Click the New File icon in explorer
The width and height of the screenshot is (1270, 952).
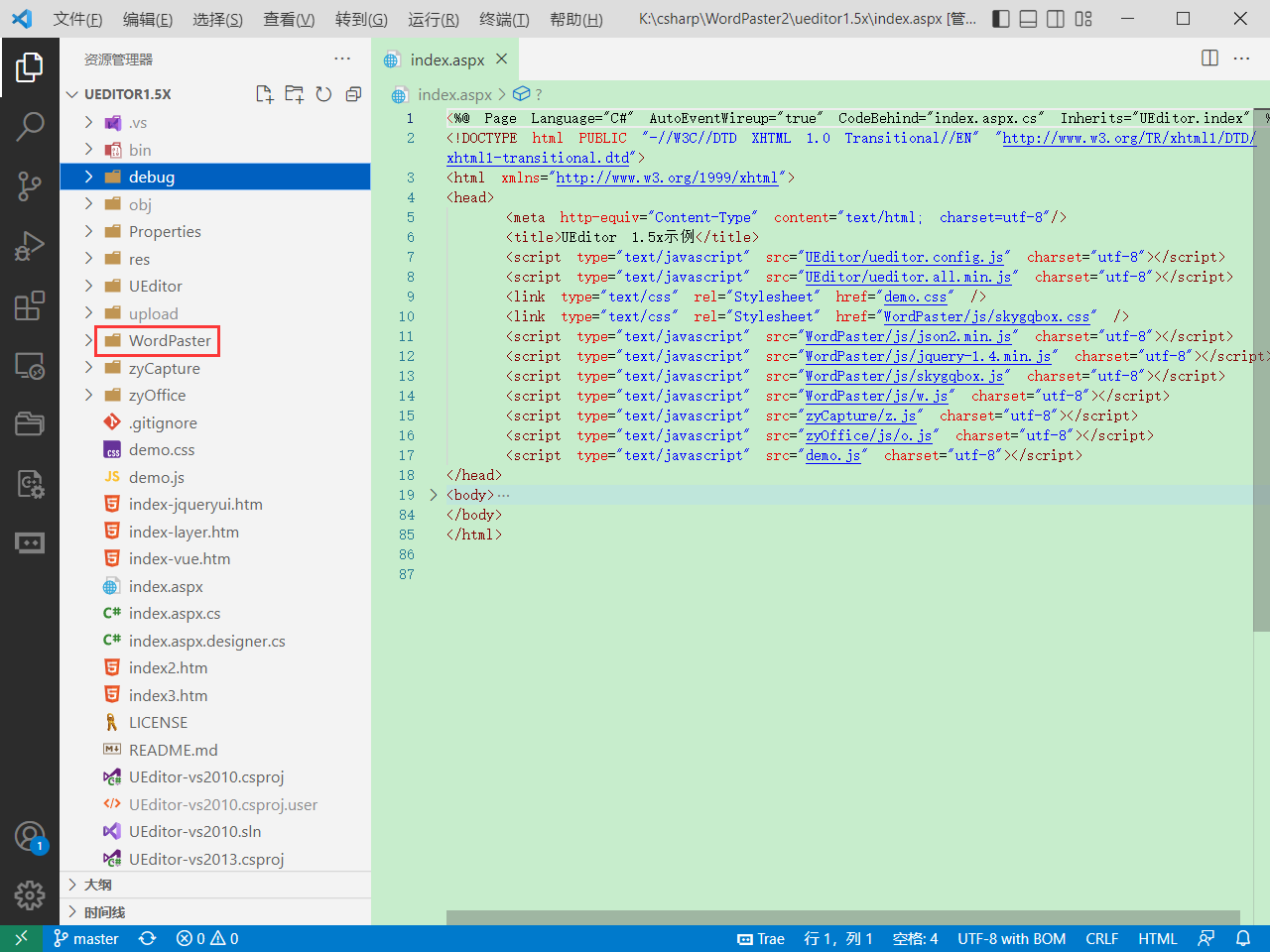[x=264, y=94]
